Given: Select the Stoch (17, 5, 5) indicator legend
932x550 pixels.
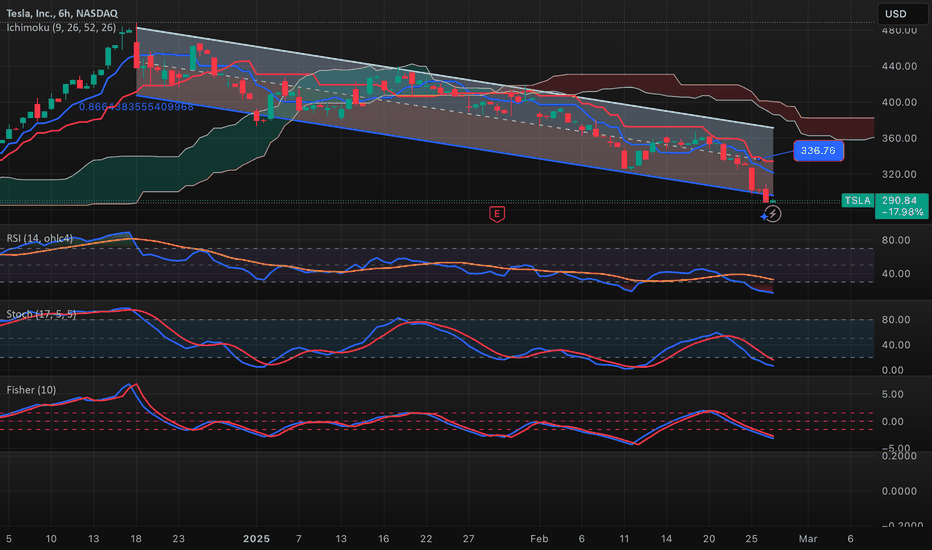Looking at the screenshot, I should (x=41, y=314).
